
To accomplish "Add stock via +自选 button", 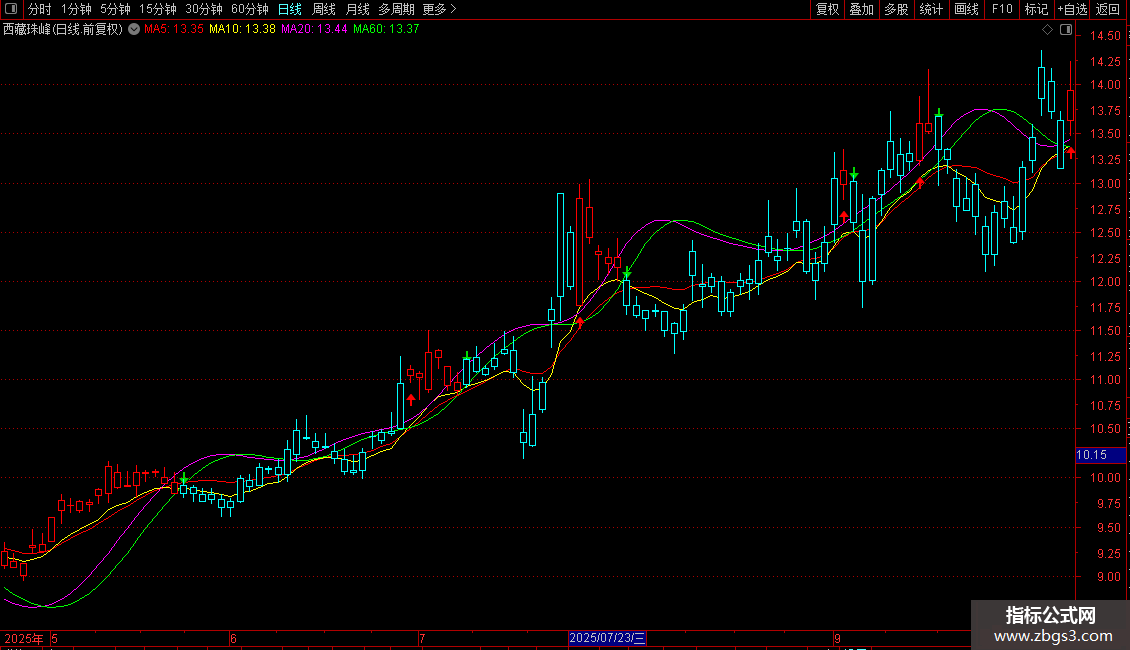I will click(x=1072, y=9).
